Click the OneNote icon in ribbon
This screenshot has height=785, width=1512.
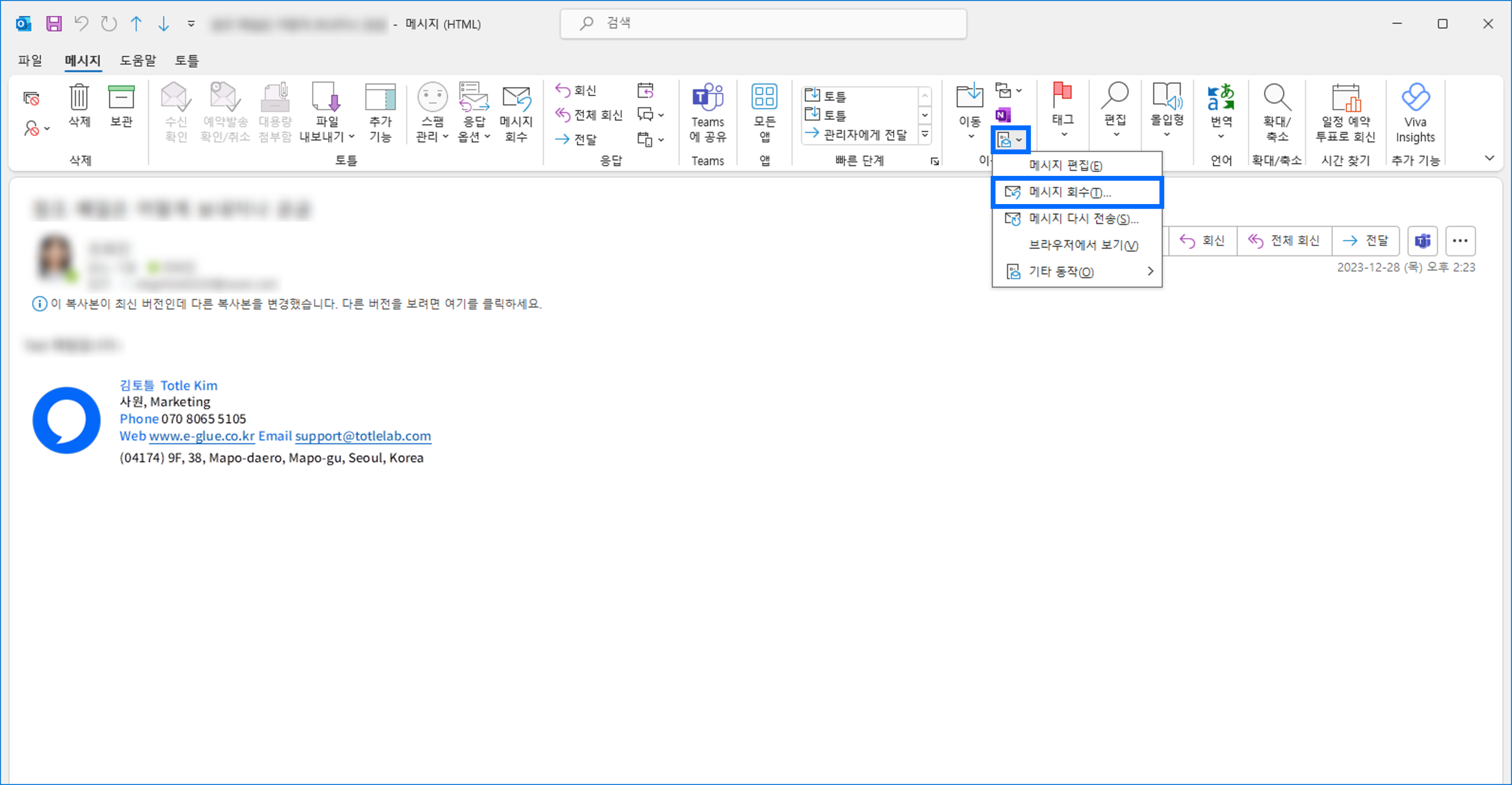tap(1002, 115)
